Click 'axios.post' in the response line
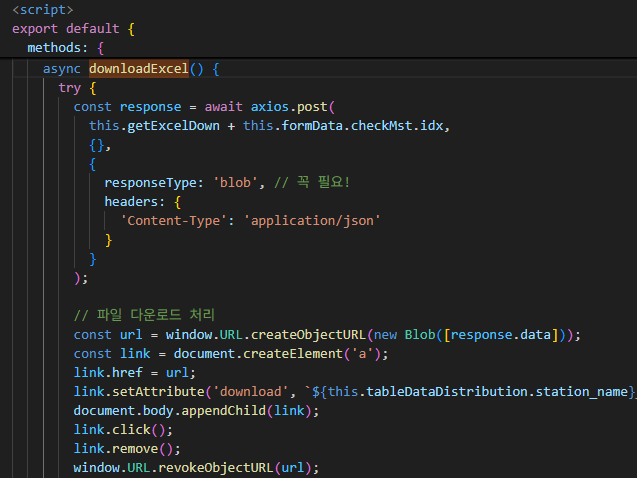The height and width of the screenshot is (478, 637). click(289, 107)
